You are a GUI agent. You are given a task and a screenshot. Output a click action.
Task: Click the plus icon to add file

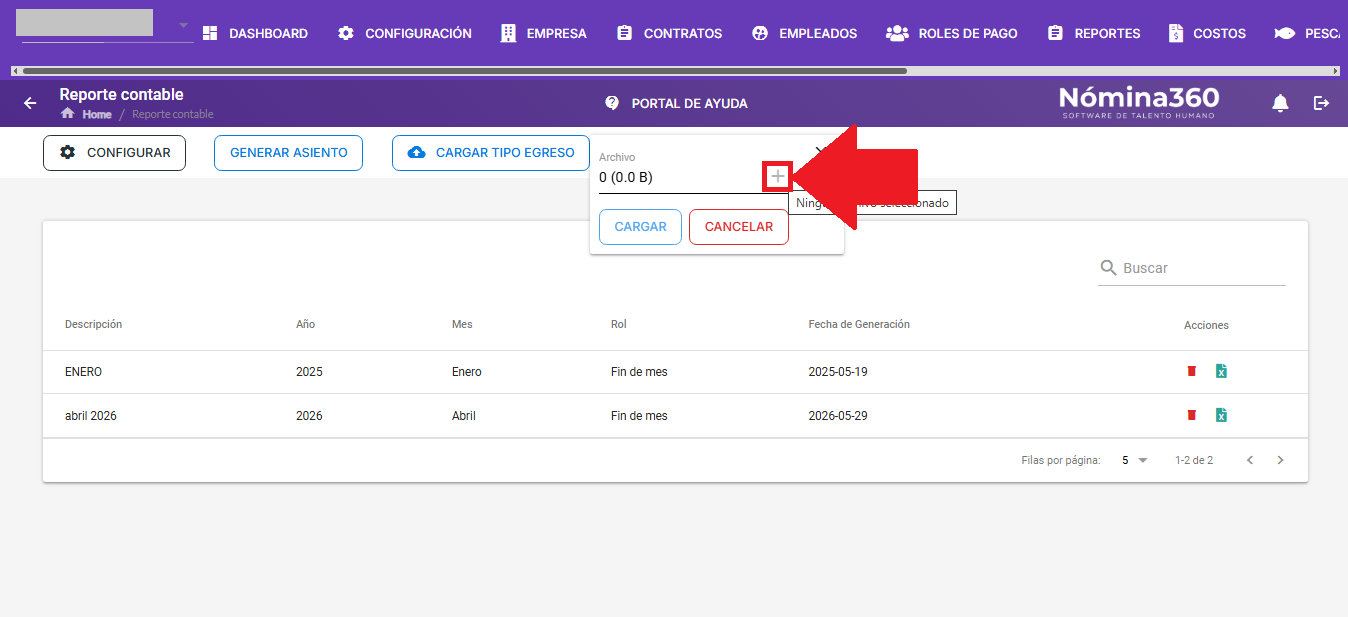[x=778, y=177]
